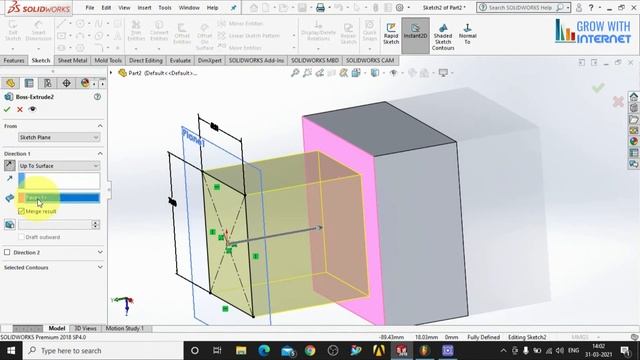Expand the manager tabs overflow arrow
The height and width of the screenshot is (360, 640).
point(102,83)
